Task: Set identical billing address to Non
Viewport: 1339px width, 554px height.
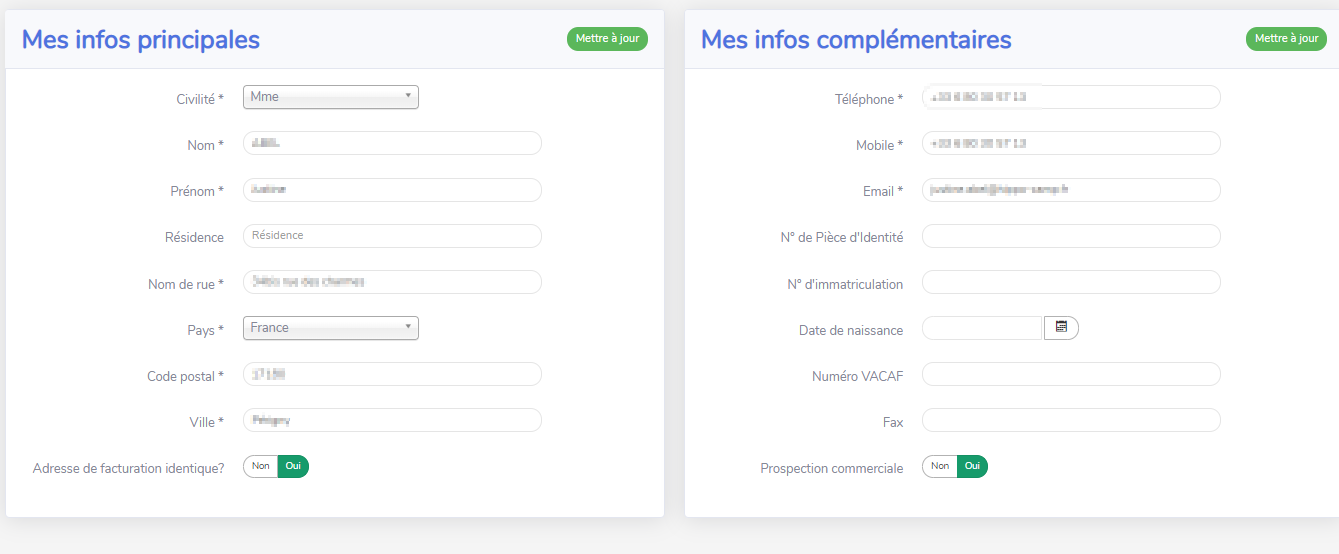Action: pos(260,466)
